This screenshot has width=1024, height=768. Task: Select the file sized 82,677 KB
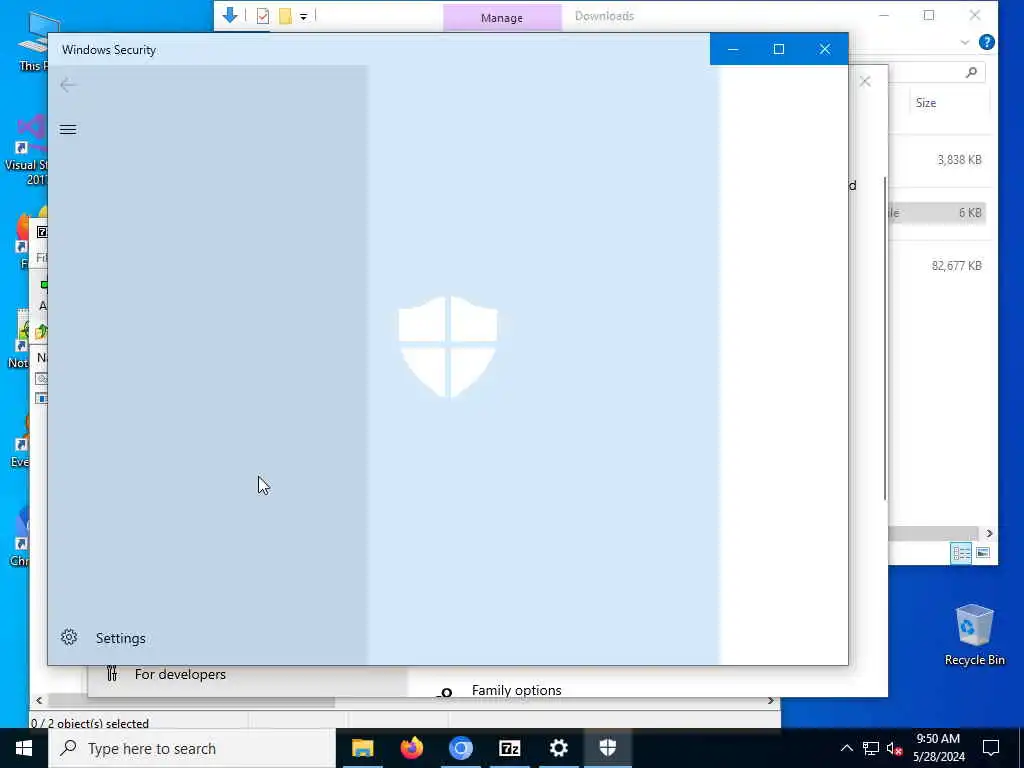(x=957, y=266)
